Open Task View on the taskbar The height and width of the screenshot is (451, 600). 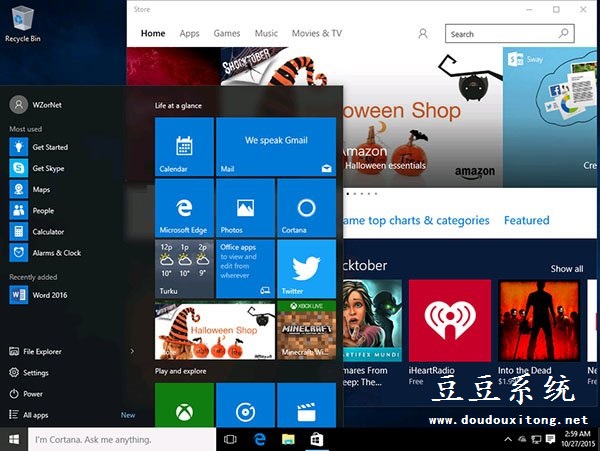click(x=230, y=439)
